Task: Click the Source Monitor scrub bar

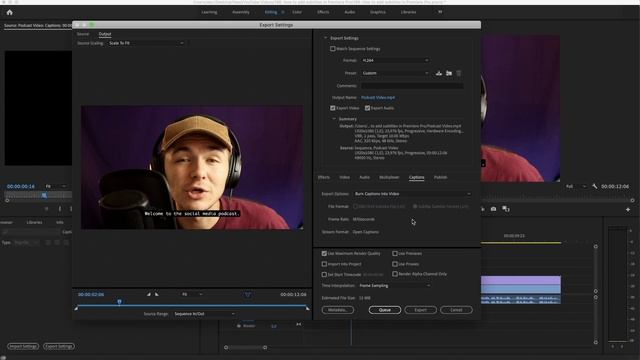Action: point(38,195)
